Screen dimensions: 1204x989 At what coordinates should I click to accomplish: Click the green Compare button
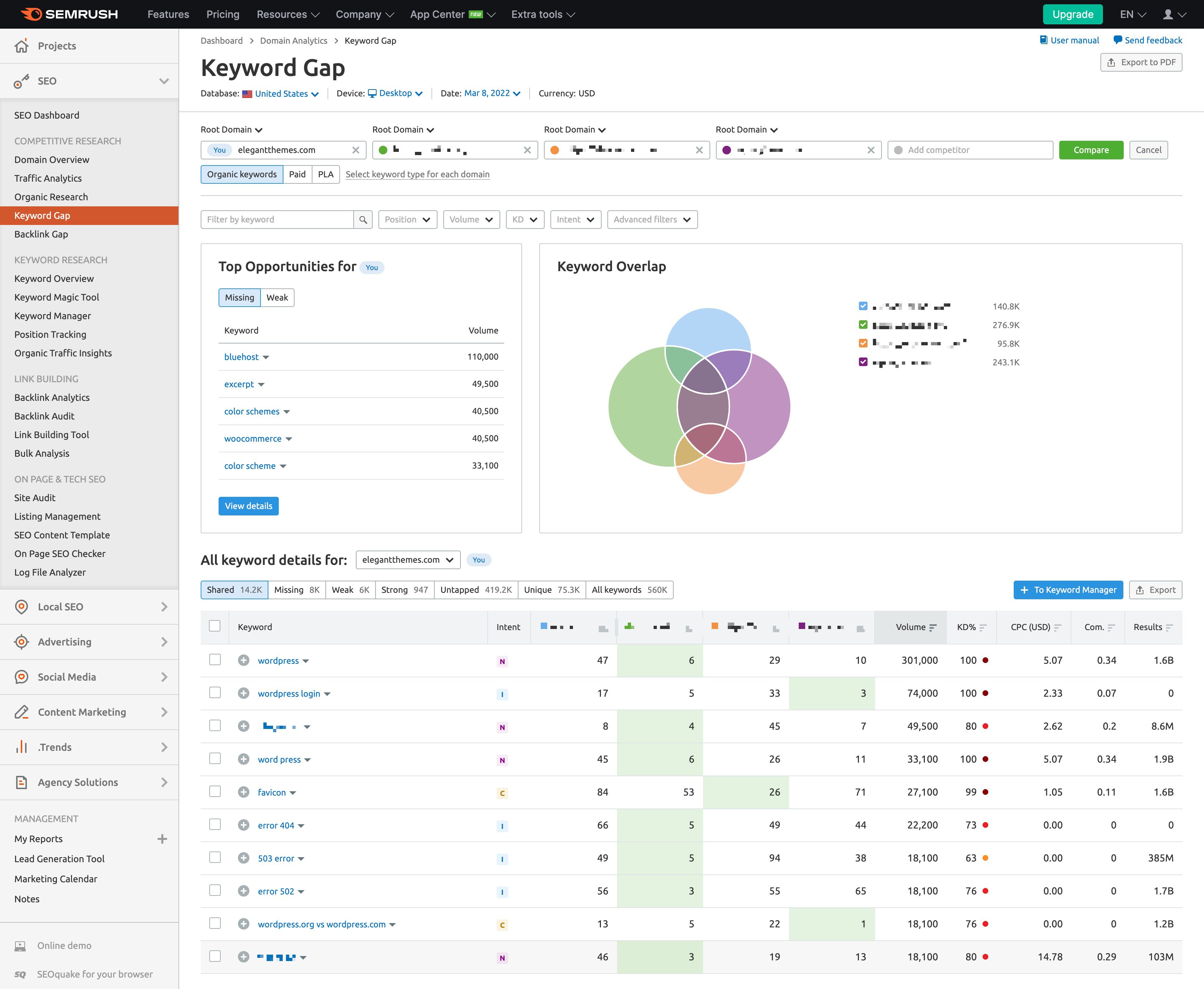click(x=1091, y=150)
